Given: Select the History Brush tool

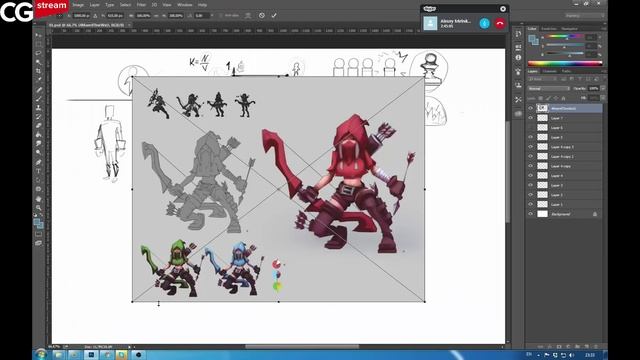Looking at the screenshot, I should click(38, 116).
